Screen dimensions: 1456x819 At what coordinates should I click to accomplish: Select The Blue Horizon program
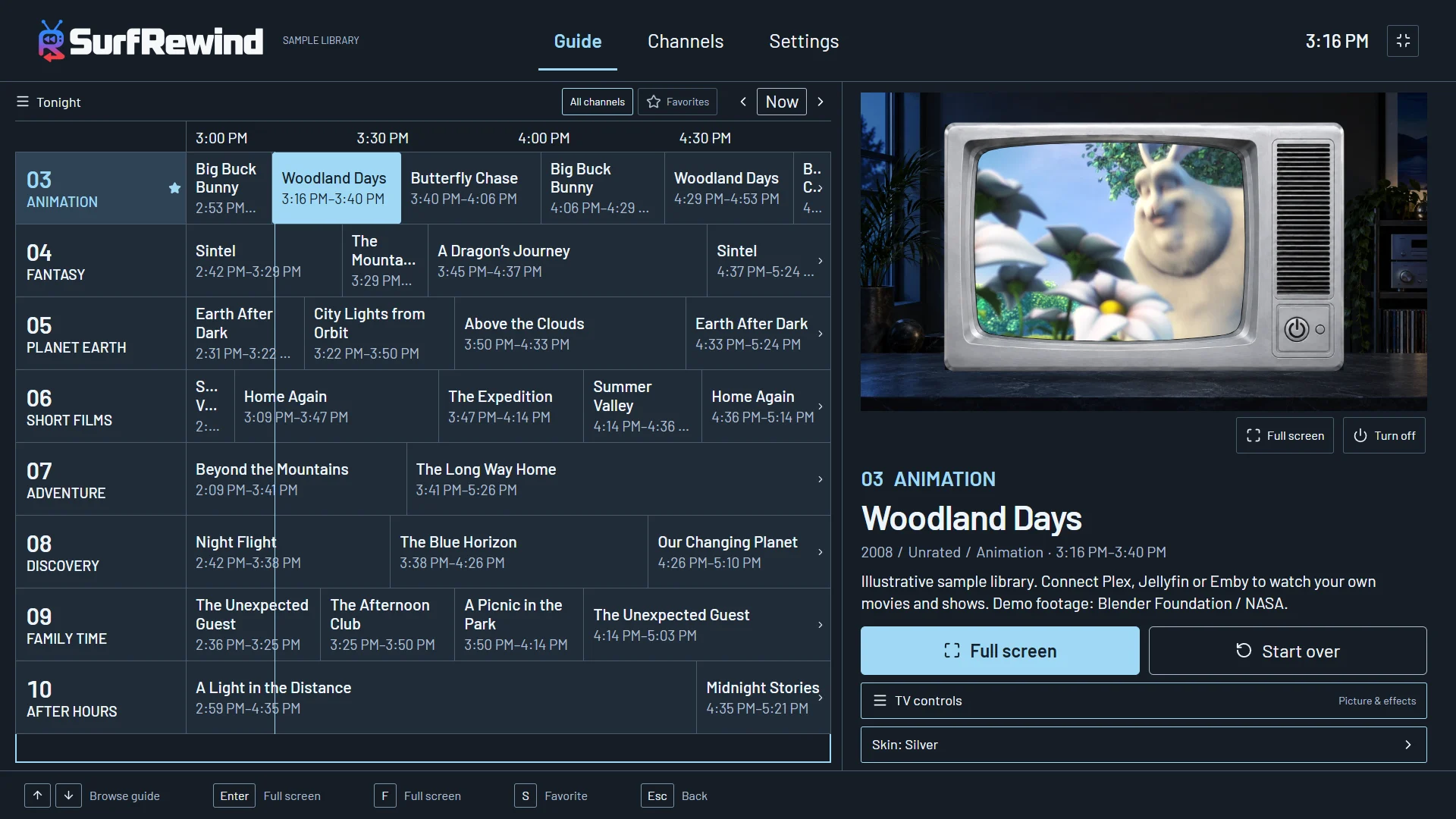point(519,552)
